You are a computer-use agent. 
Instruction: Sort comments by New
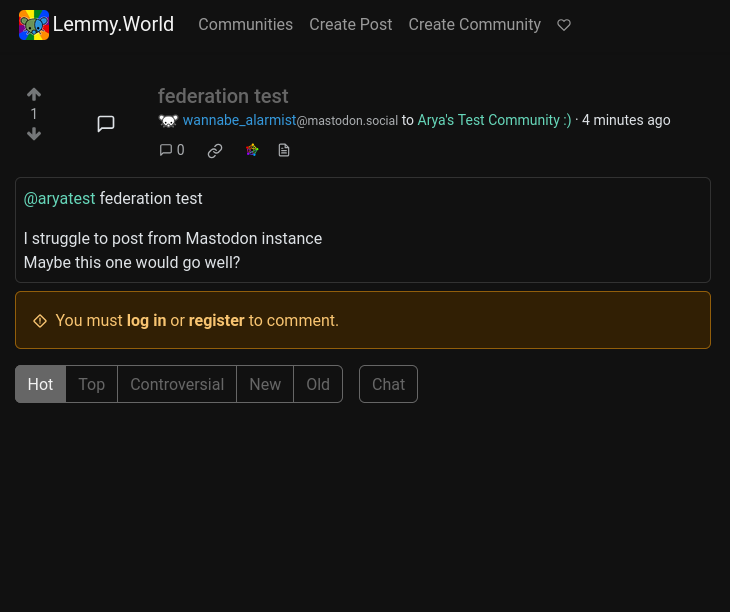click(x=265, y=384)
